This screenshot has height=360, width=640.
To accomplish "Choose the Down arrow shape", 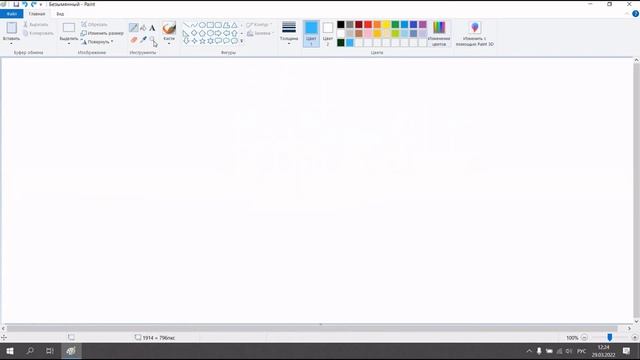I will [x=186, y=41].
